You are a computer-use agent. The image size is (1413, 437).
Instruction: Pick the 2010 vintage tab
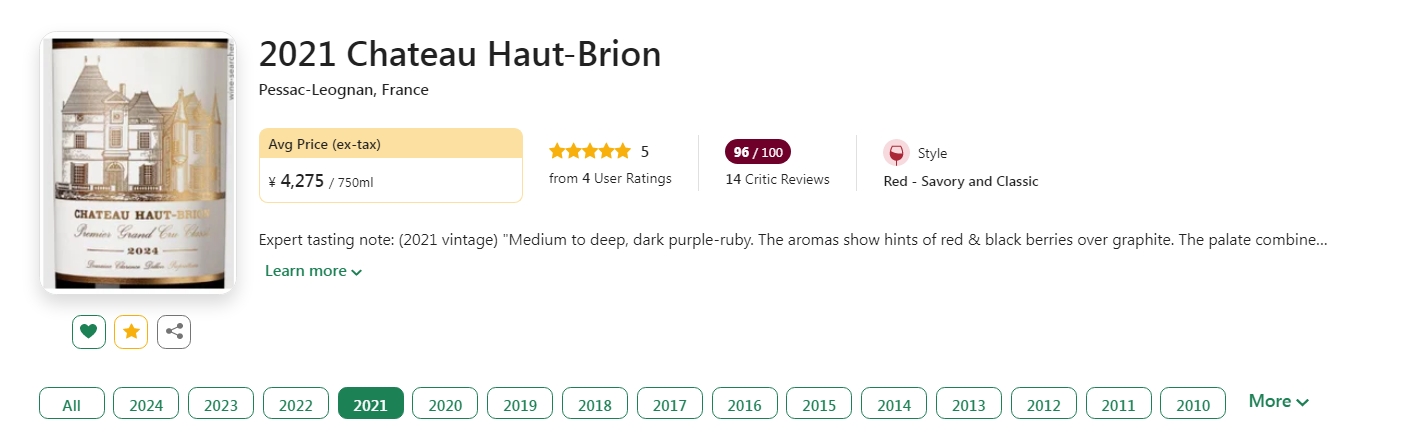(1193, 404)
